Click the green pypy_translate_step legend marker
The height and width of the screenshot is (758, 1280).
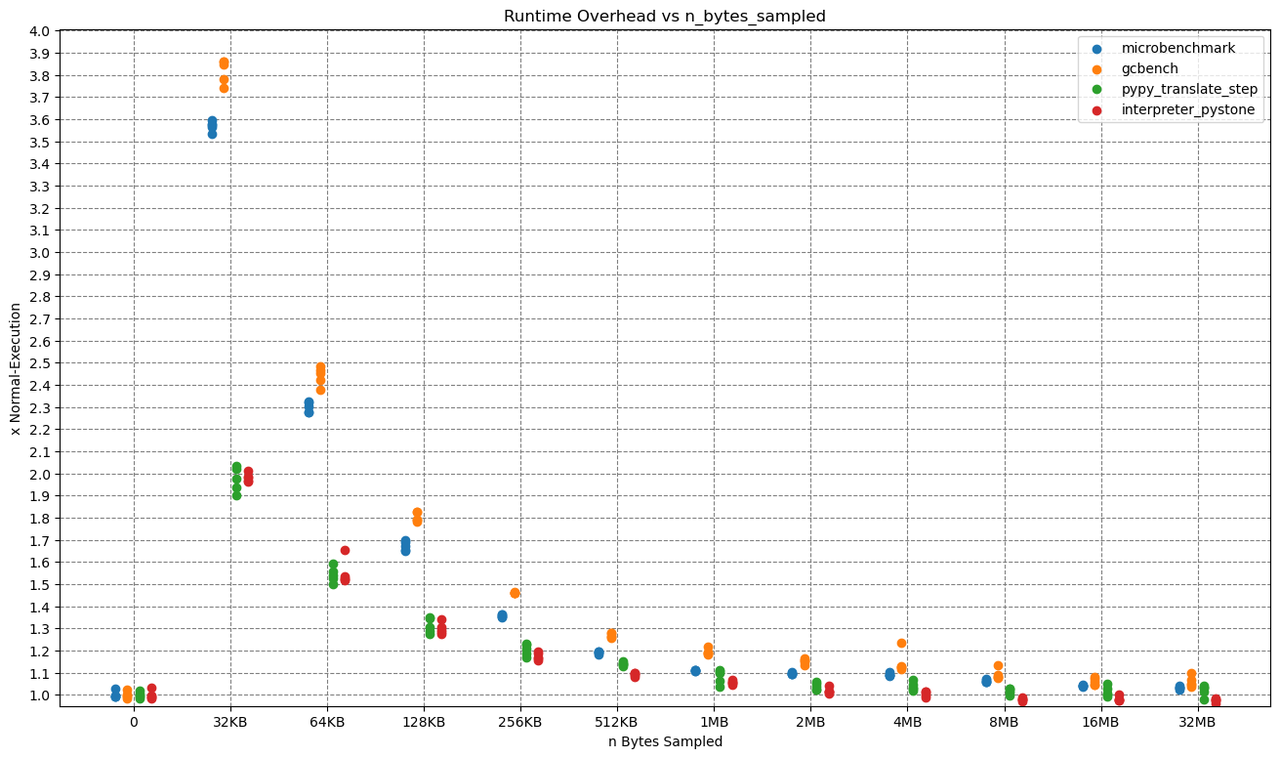1097,89
